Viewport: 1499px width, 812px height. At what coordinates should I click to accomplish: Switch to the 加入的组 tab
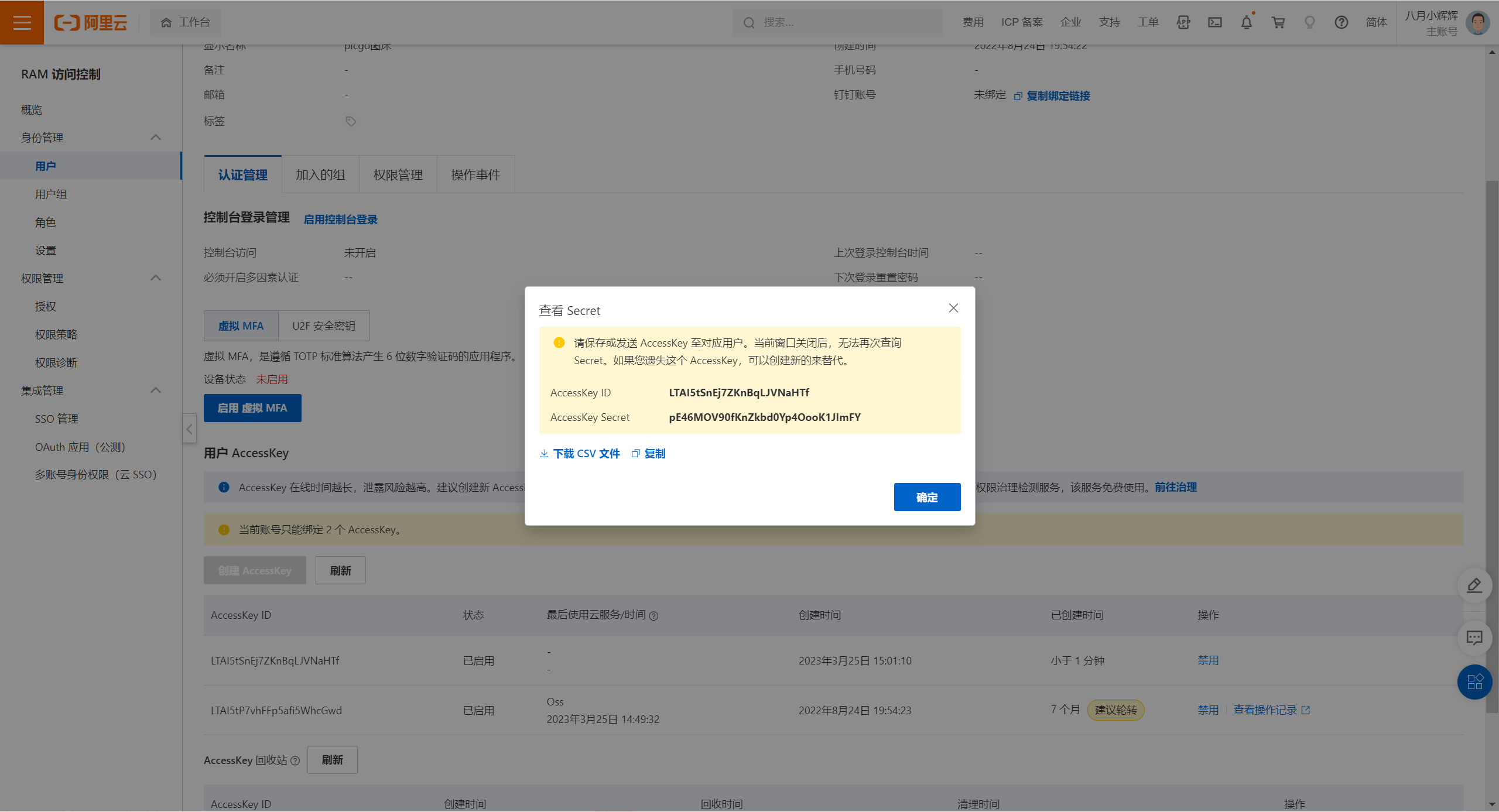(320, 175)
